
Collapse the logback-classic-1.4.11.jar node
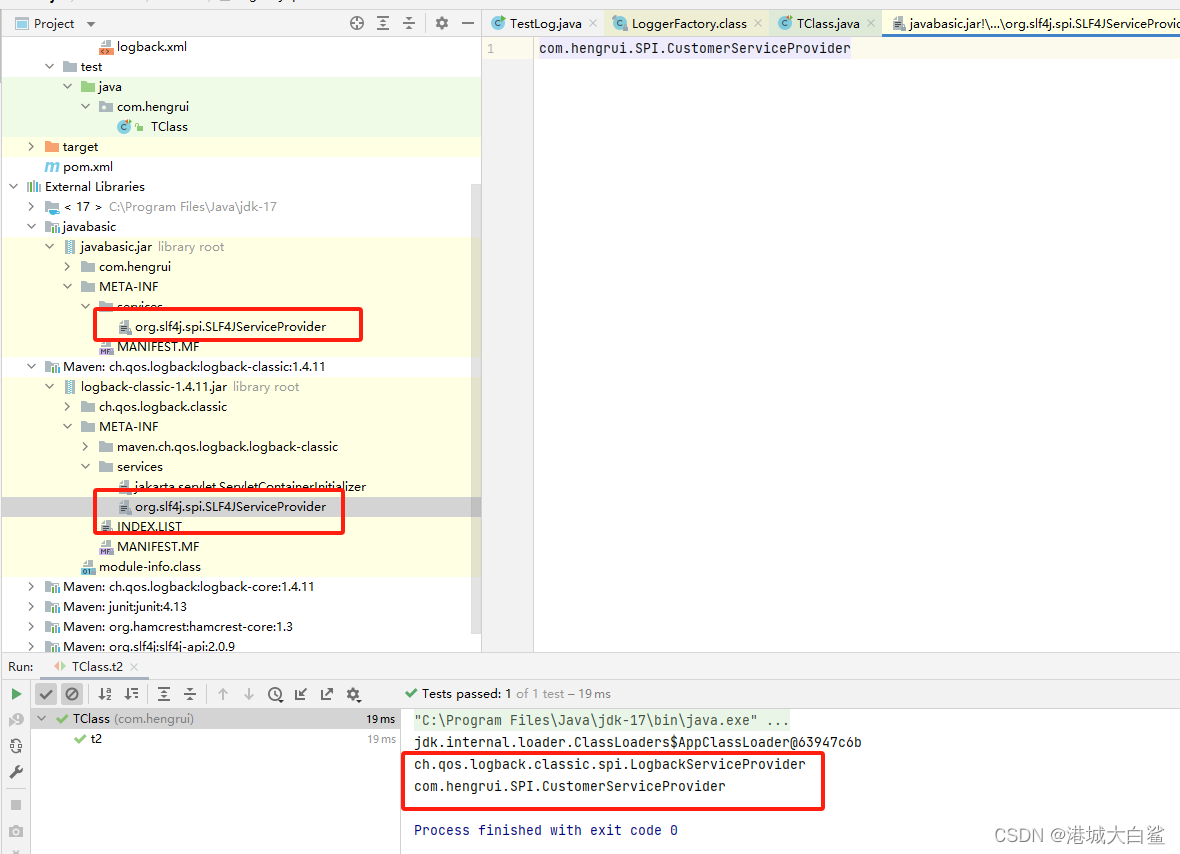point(49,386)
